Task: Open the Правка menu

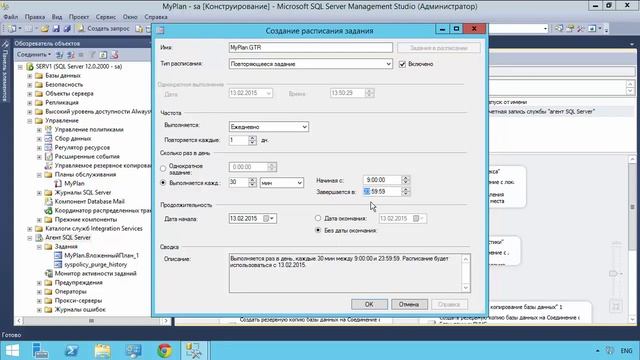Action: point(35,17)
